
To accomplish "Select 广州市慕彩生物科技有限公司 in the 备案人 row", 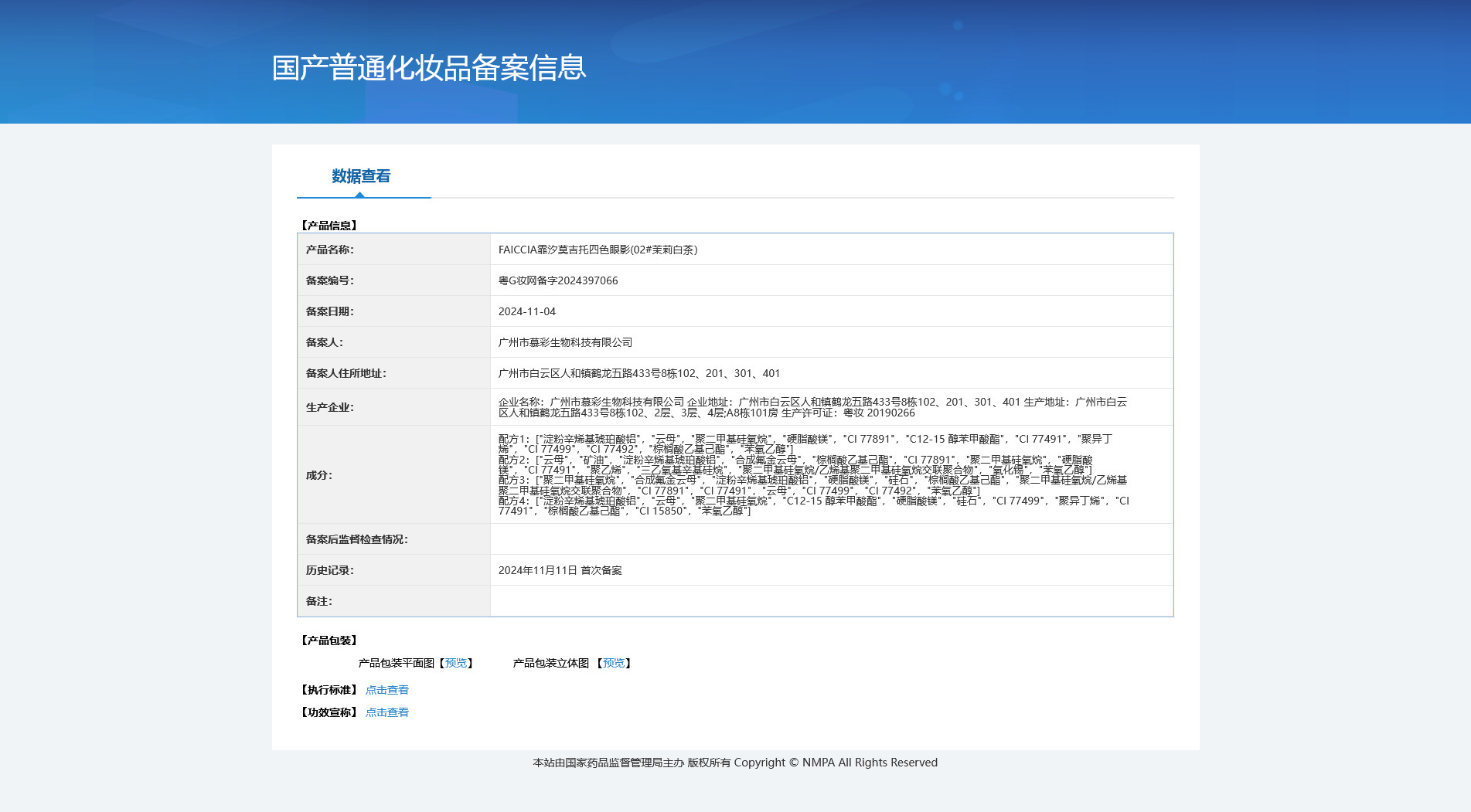I will pyautogui.click(x=566, y=342).
